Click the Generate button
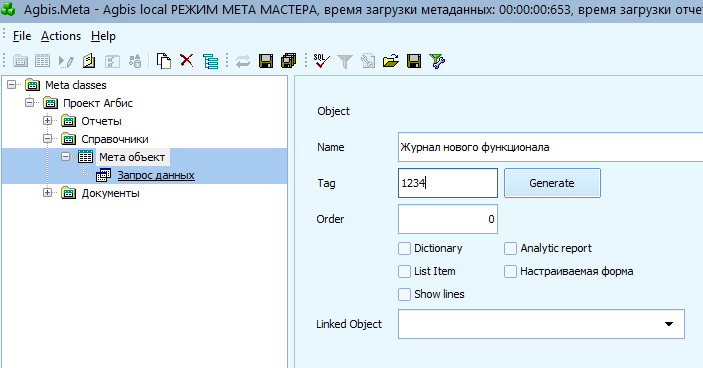Image resolution: width=703 pixels, height=368 pixels. [552, 183]
